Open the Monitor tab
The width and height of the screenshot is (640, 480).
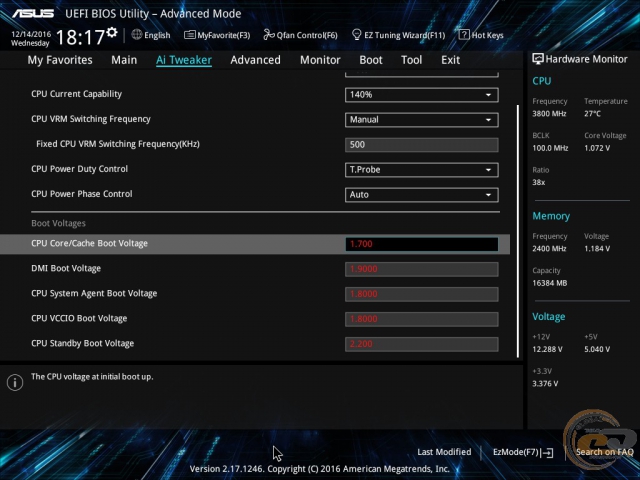(320, 60)
